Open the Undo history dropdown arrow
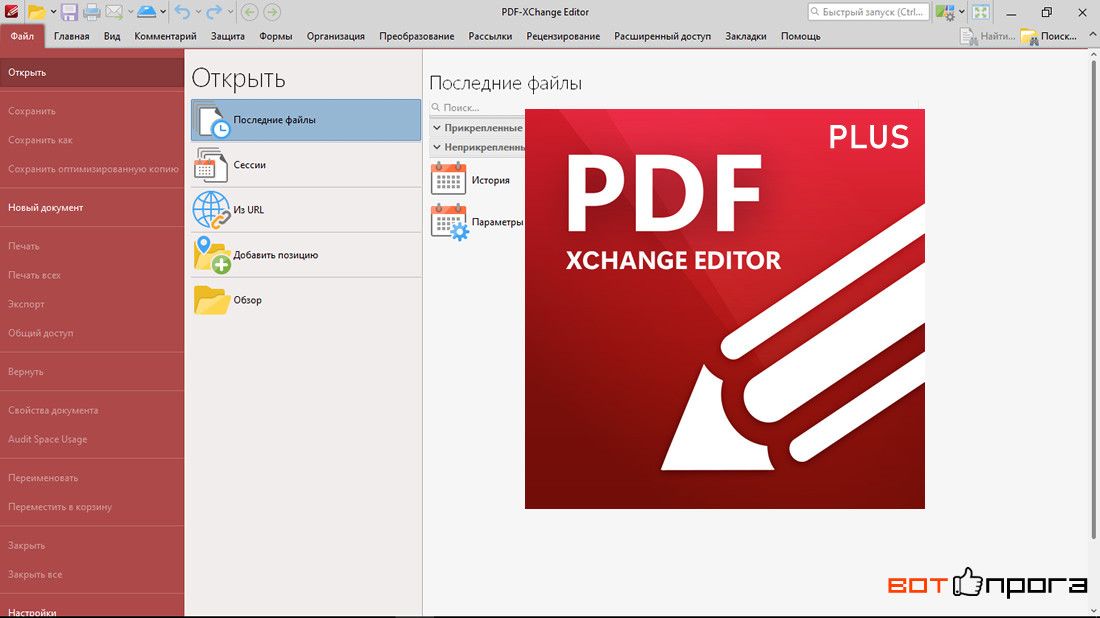 pyautogui.click(x=199, y=12)
